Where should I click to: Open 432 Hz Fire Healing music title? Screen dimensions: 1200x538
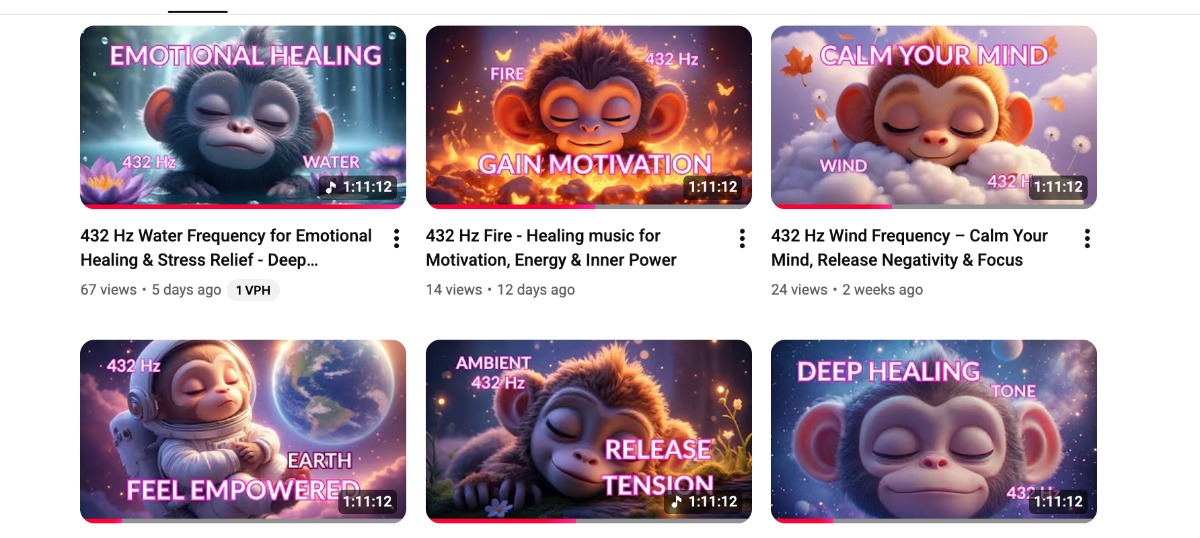click(x=551, y=248)
